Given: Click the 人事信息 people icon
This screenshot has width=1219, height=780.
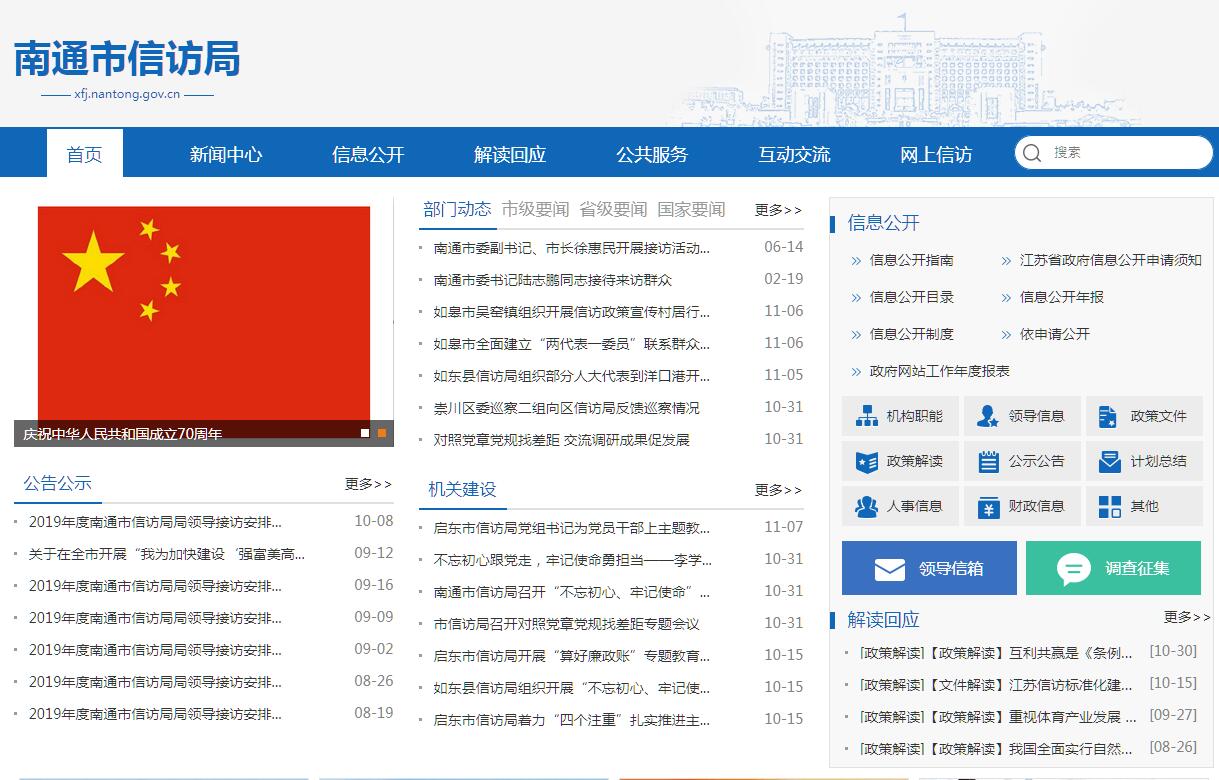Looking at the screenshot, I should click(x=866, y=507).
